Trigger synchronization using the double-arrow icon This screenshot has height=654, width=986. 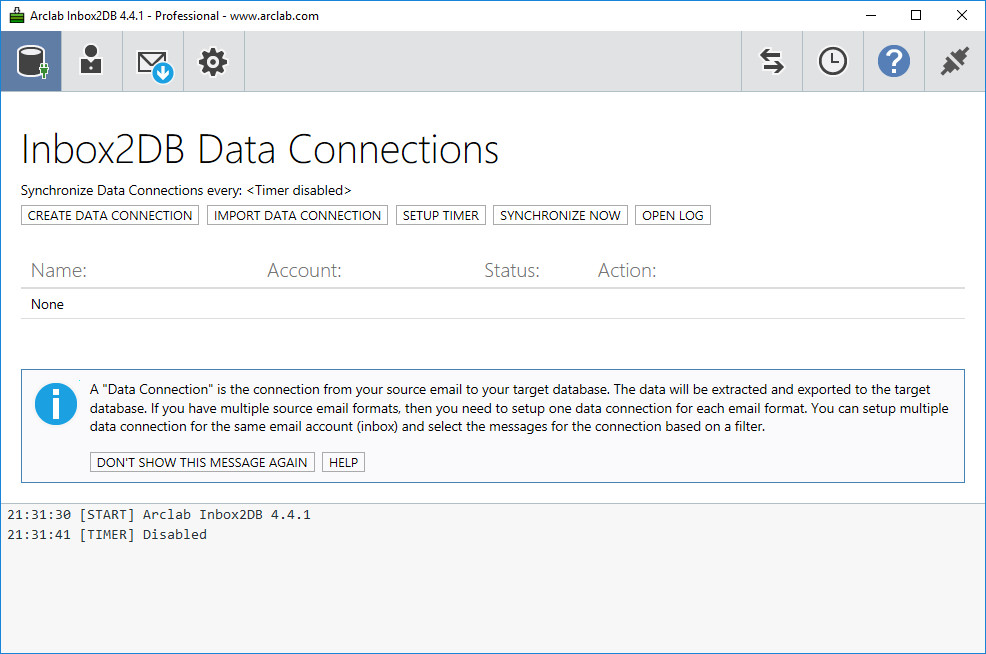(771, 61)
